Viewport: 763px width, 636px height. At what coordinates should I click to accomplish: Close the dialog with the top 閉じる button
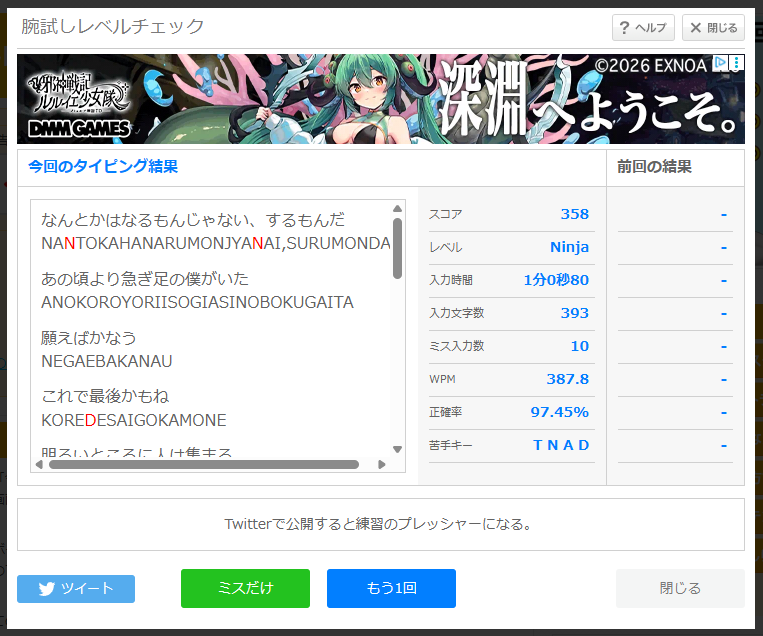point(713,28)
